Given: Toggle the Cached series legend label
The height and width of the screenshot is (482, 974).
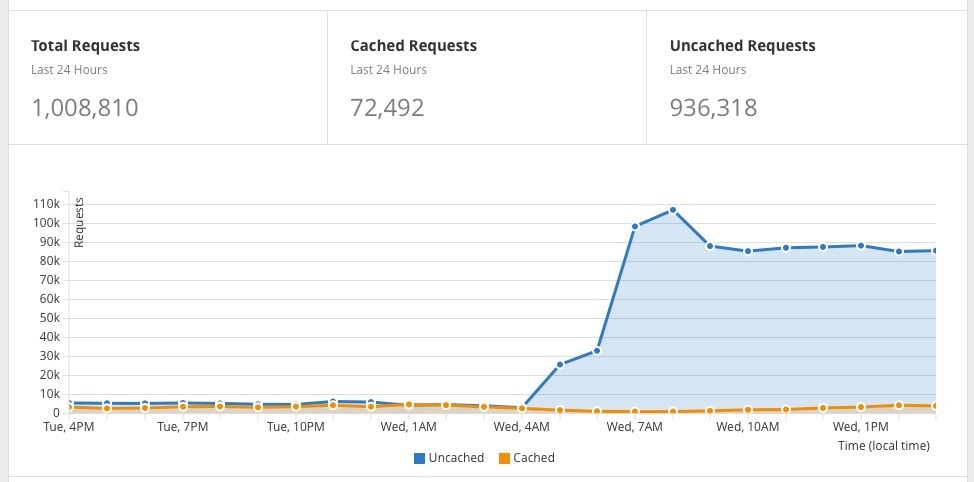Looking at the screenshot, I should click(x=533, y=458).
